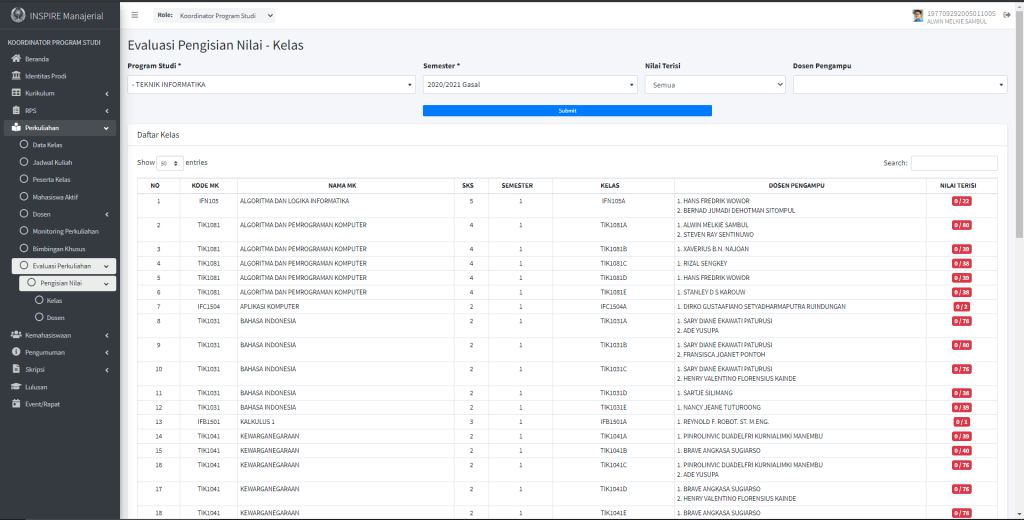The image size is (1024, 520).
Task: Click the Beranda home icon
Action: (x=16, y=58)
